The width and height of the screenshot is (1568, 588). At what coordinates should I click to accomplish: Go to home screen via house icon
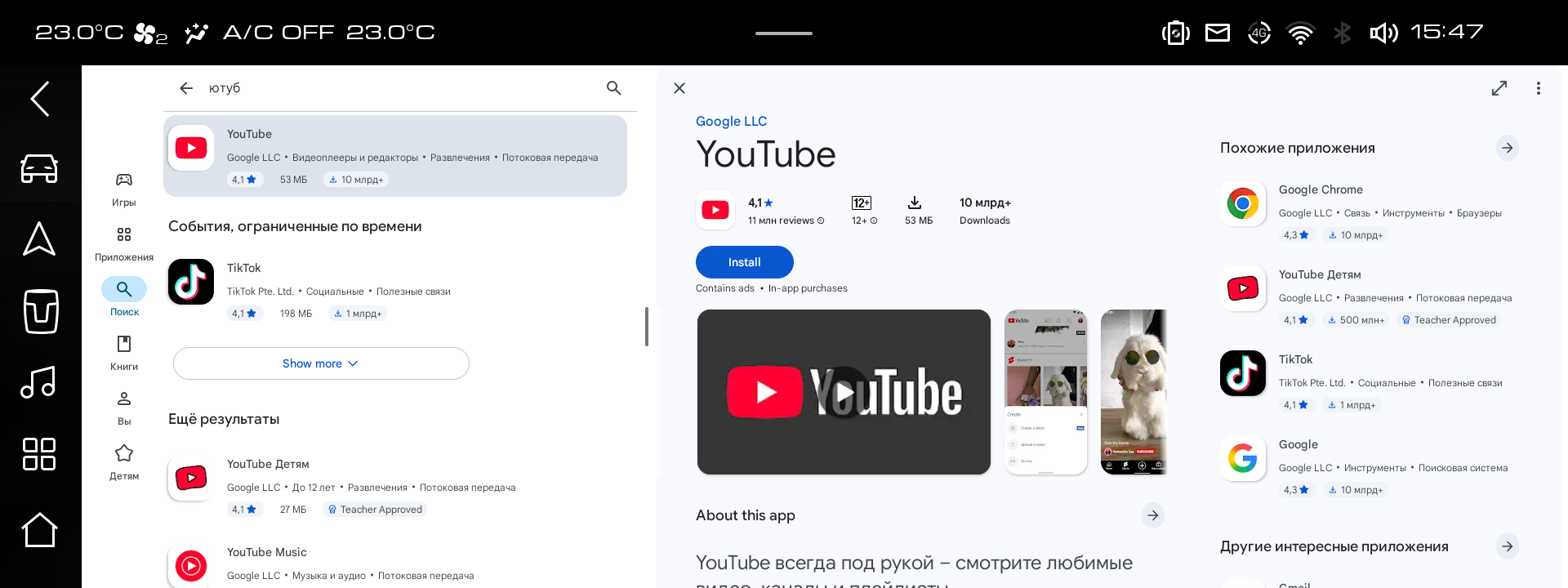[x=39, y=530]
